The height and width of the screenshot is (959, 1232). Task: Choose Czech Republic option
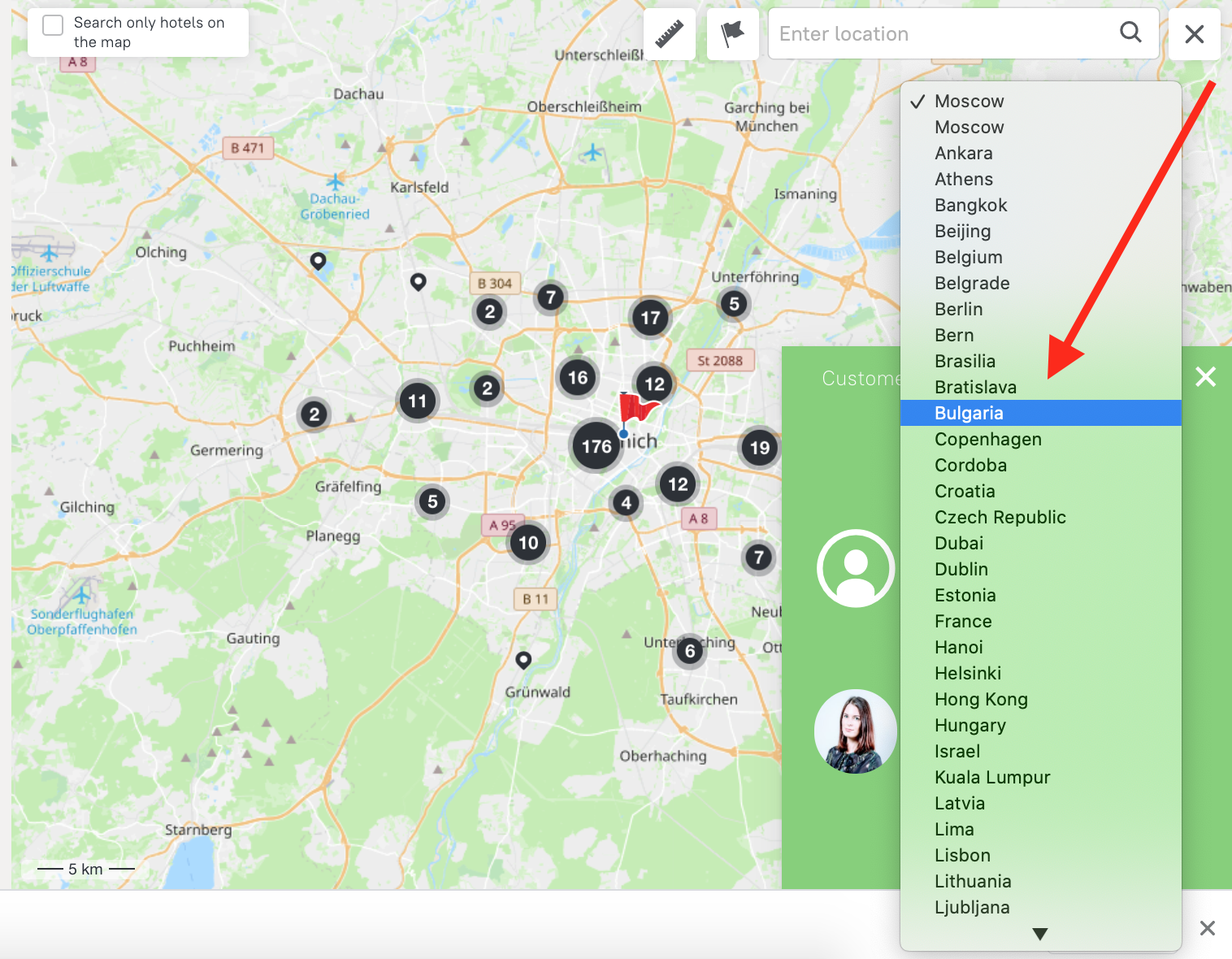[1000, 517]
